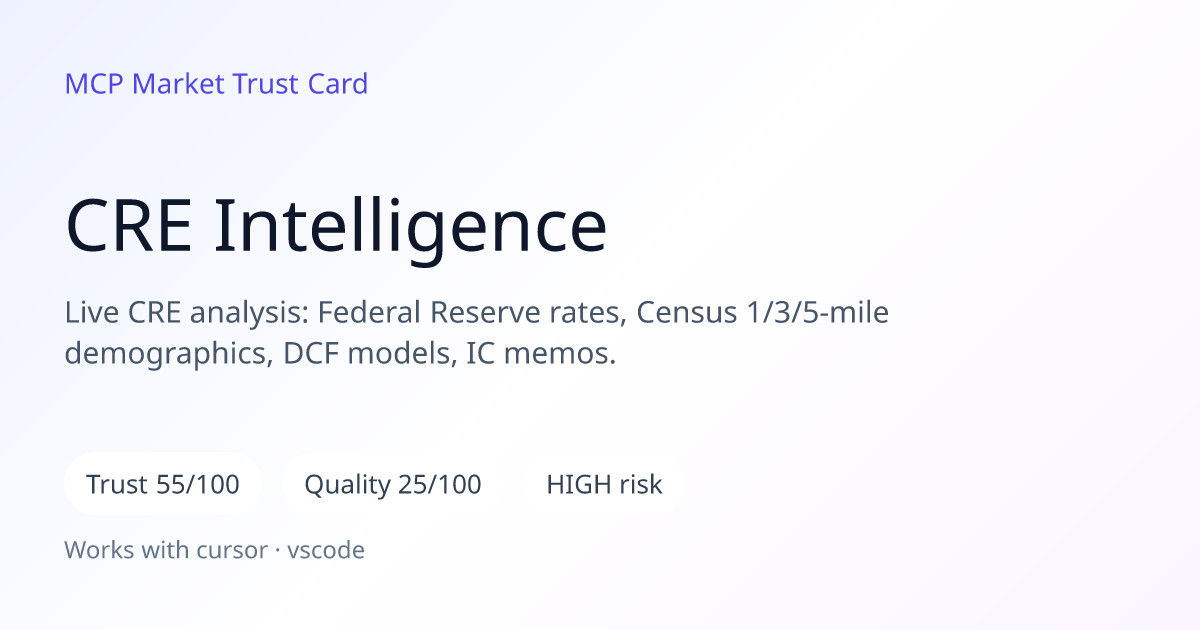Click the number 55/100 in Trust badge
Screen dimensions: 1200x630
pos(198,485)
